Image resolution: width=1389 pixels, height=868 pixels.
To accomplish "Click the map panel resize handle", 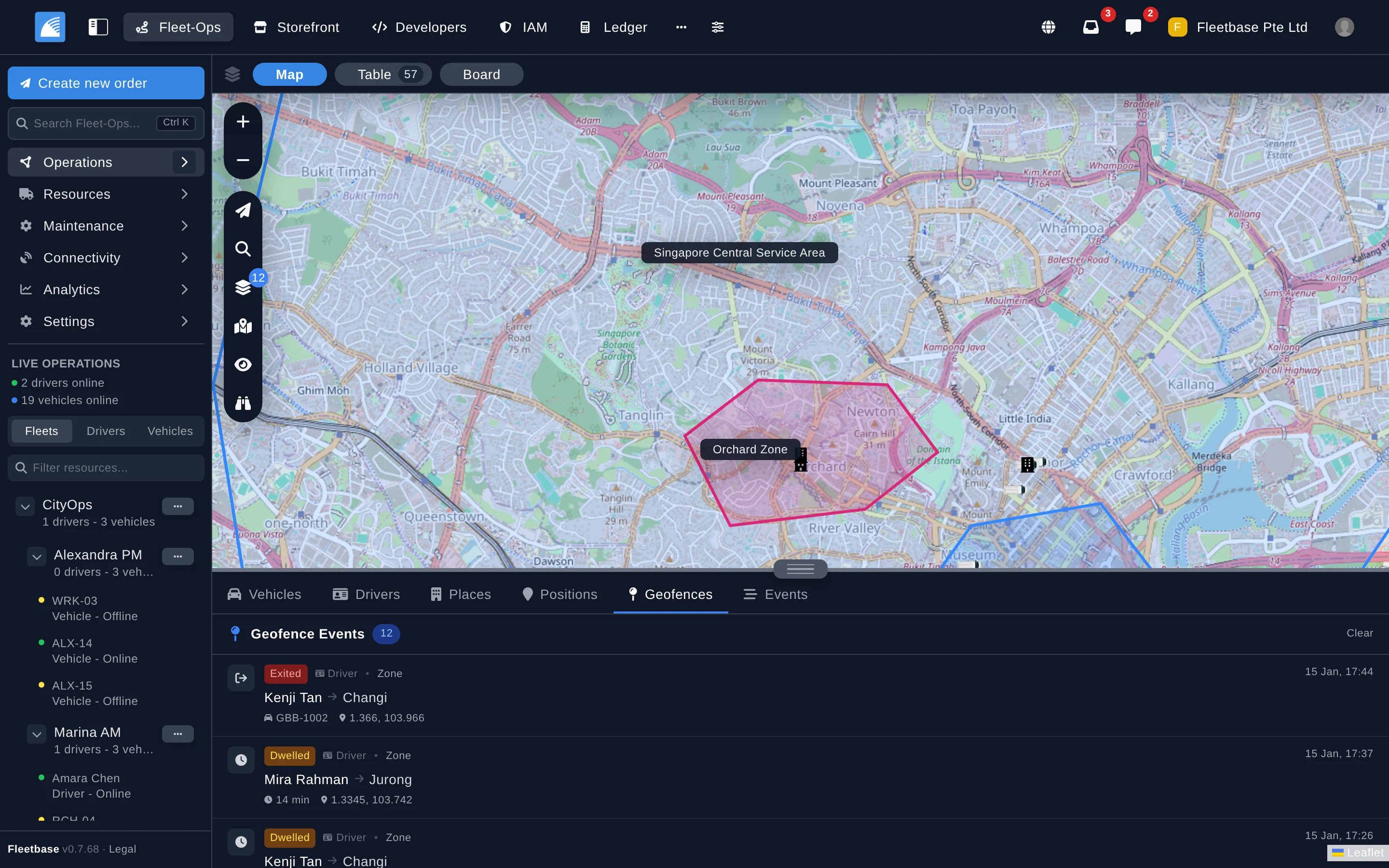I will point(800,569).
